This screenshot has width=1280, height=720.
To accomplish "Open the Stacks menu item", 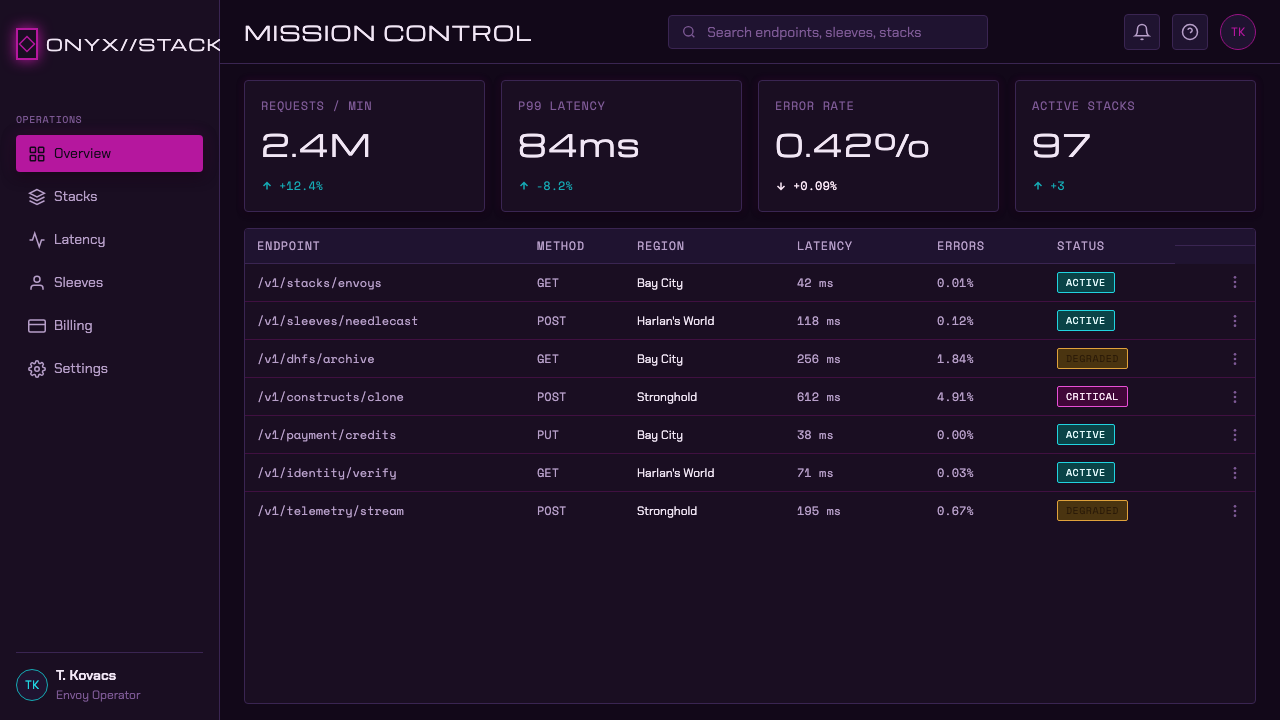I will pyautogui.click(x=109, y=197).
